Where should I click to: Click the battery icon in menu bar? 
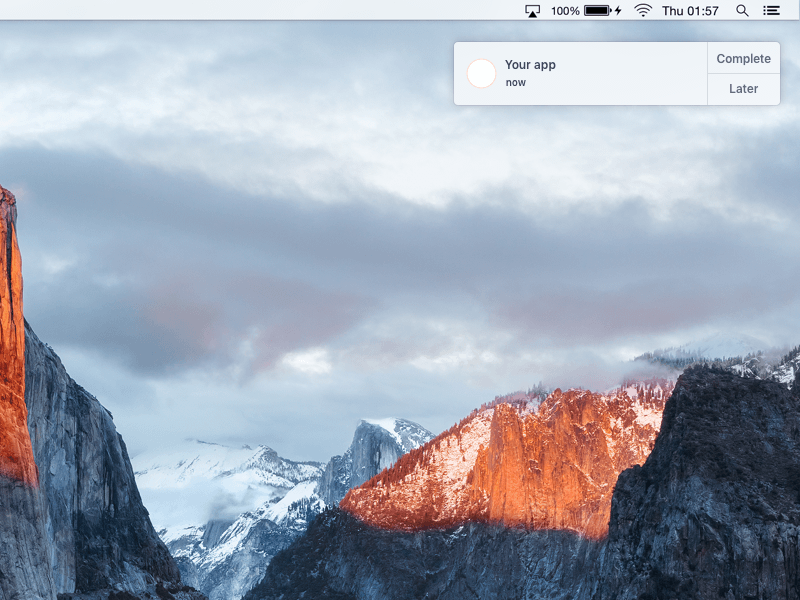tap(597, 11)
